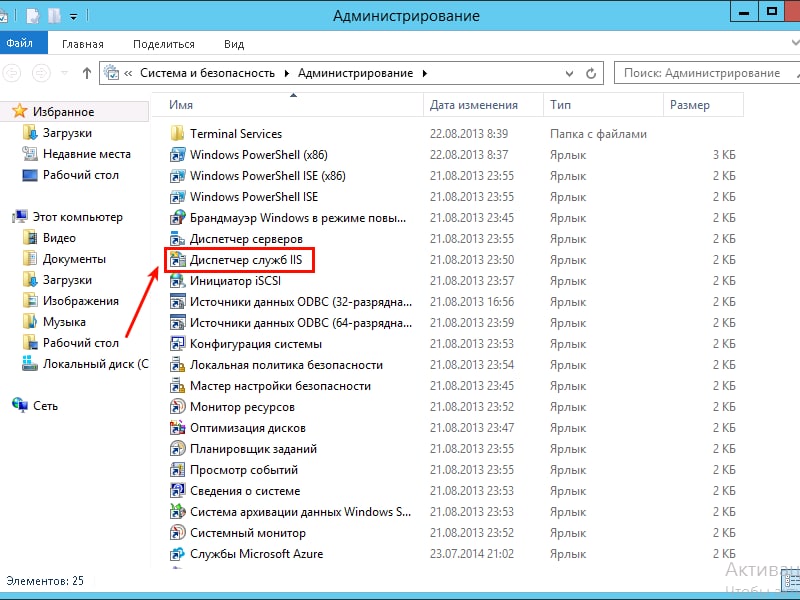Screen dimensions: 800x600
Task: Select the ODBC 64-разрядная data sources icon
Action: [x=177, y=322]
